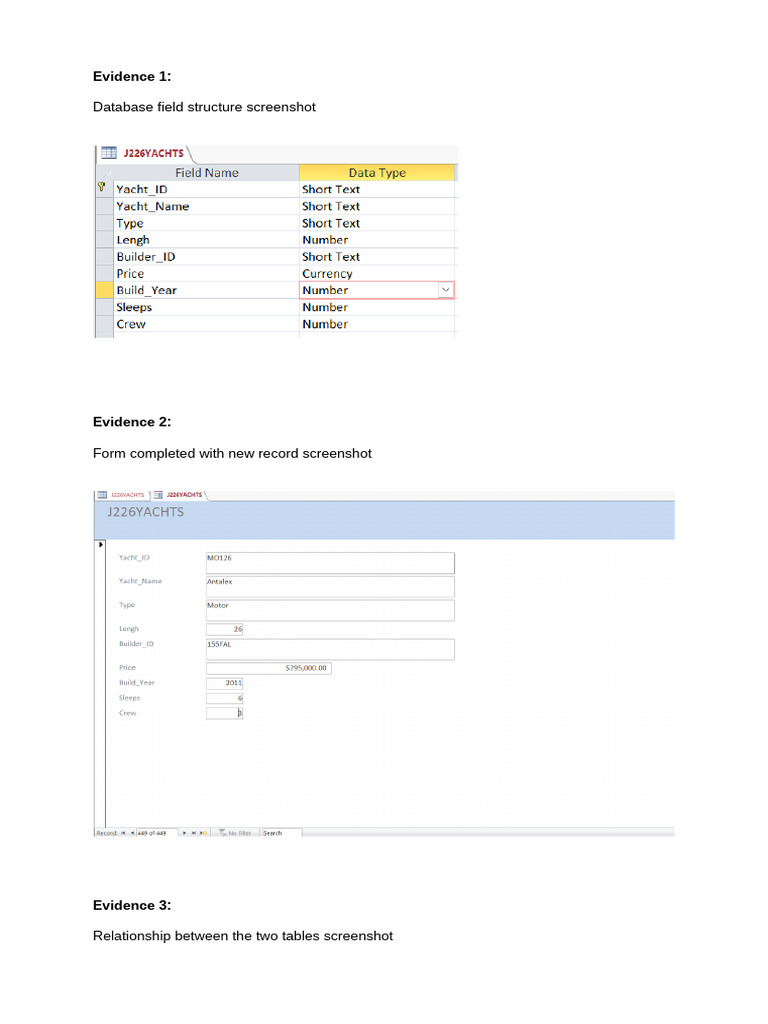
Task: Click the primary key icon beside Yacht_ID
Action: (102, 187)
